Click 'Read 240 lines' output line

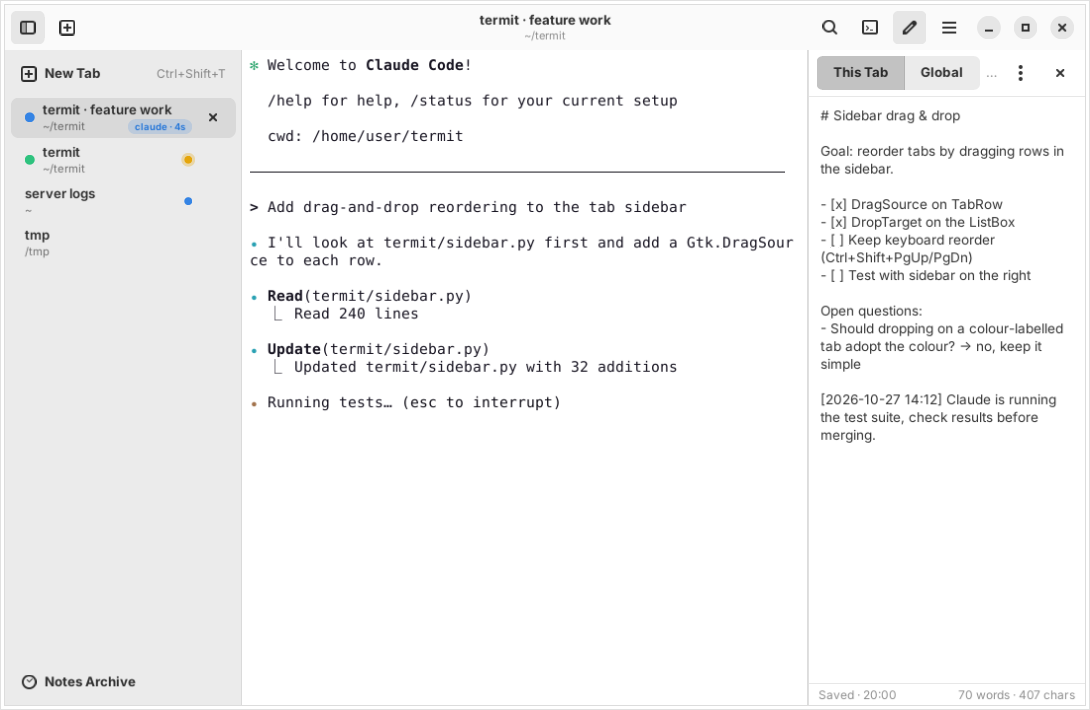[356, 314]
